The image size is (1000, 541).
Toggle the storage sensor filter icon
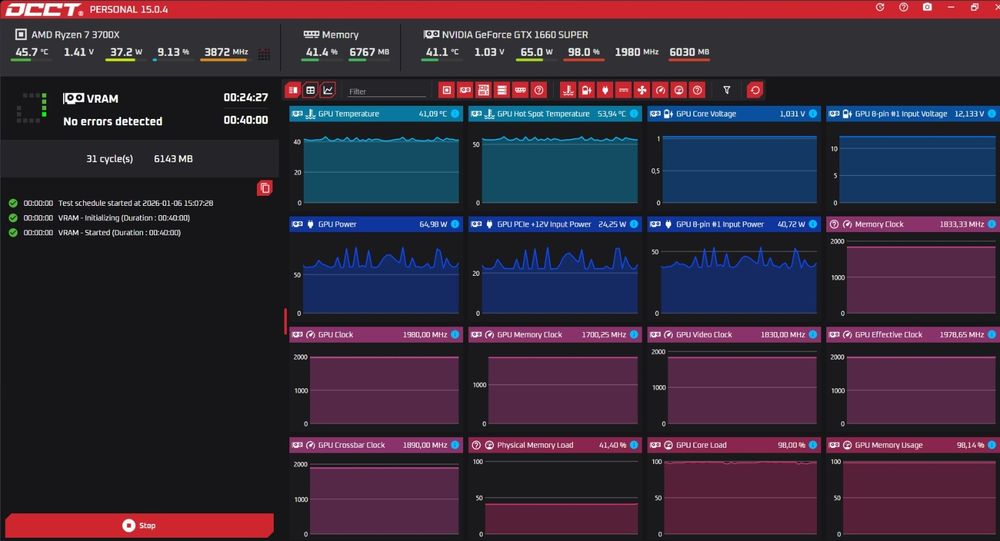tap(502, 90)
